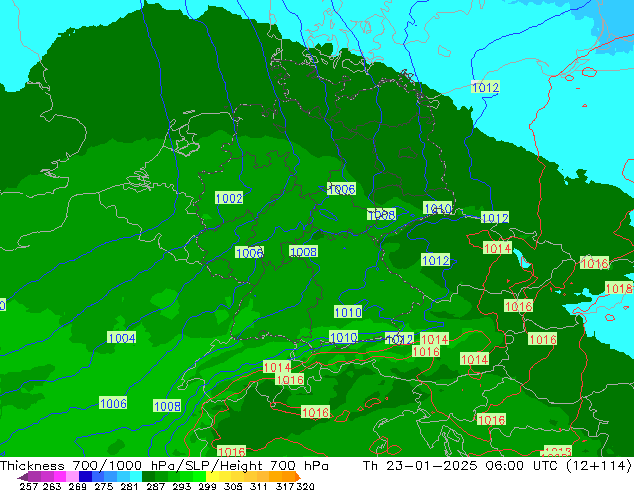
Task: Click the '263' scale value
Action: coord(52,486)
